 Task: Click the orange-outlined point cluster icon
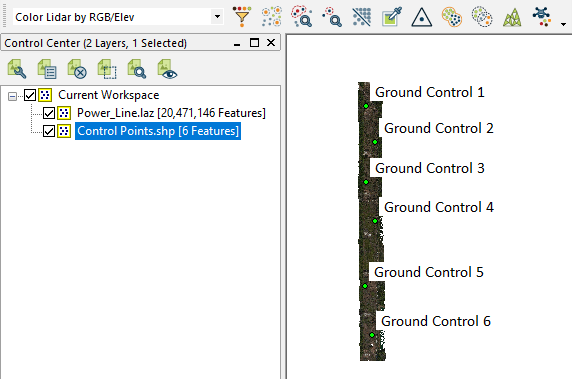tap(452, 17)
